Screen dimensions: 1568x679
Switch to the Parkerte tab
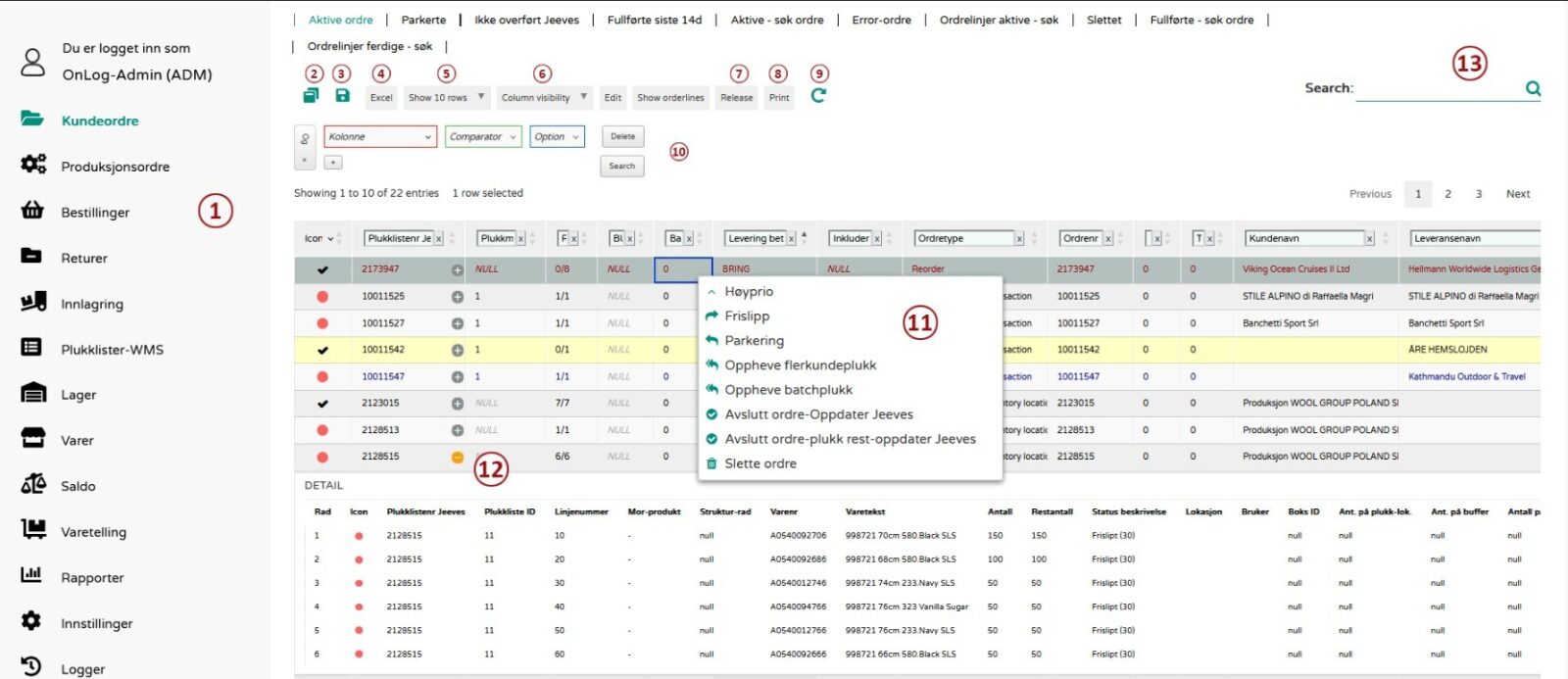click(423, 20)
